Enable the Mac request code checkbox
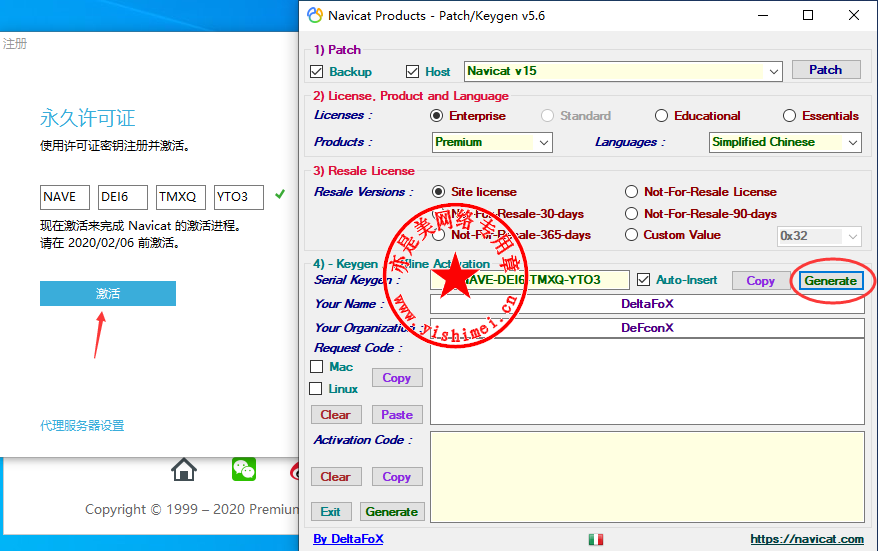 click(x=316, y=367)
